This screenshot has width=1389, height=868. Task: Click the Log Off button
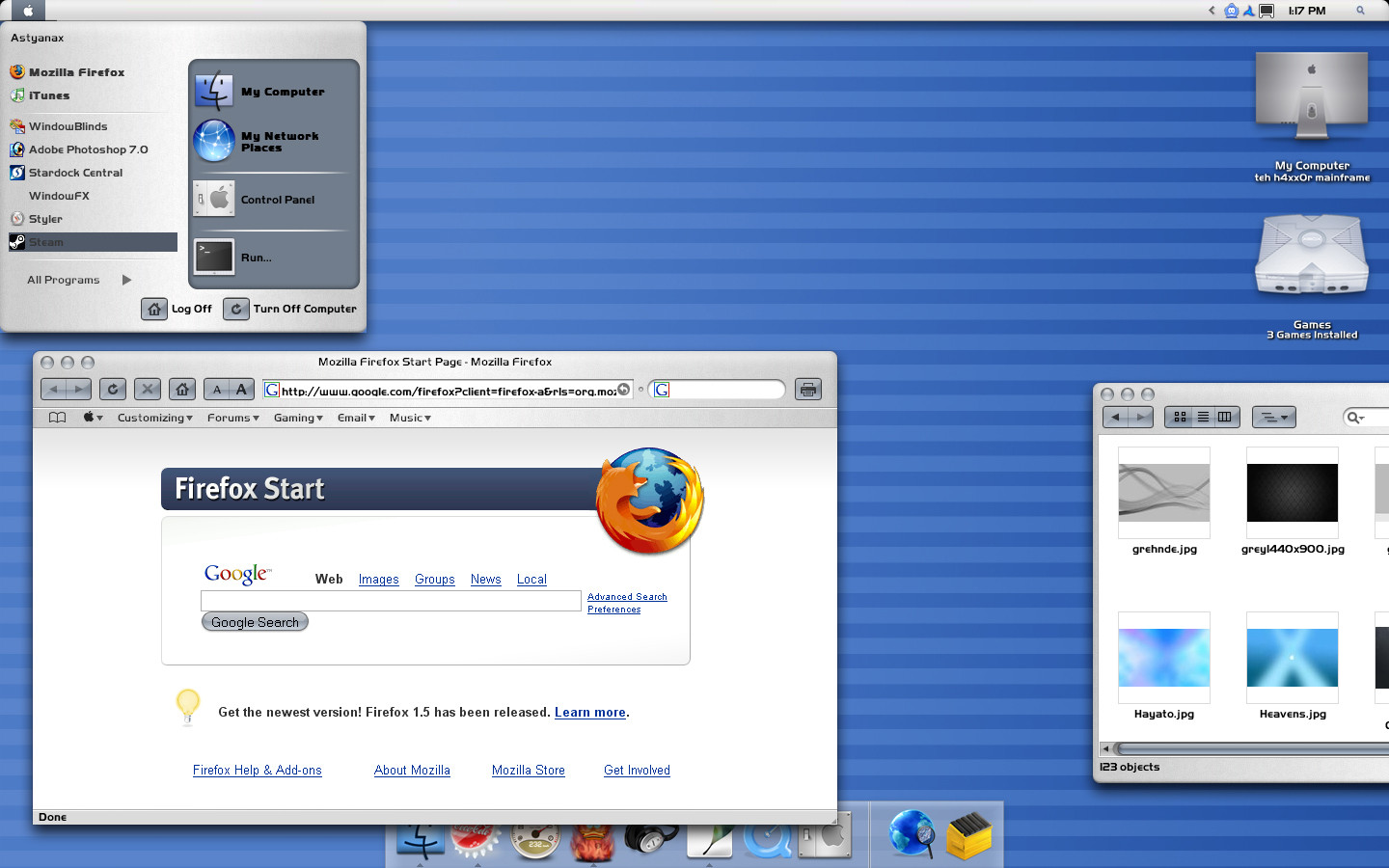coord(177,309)
